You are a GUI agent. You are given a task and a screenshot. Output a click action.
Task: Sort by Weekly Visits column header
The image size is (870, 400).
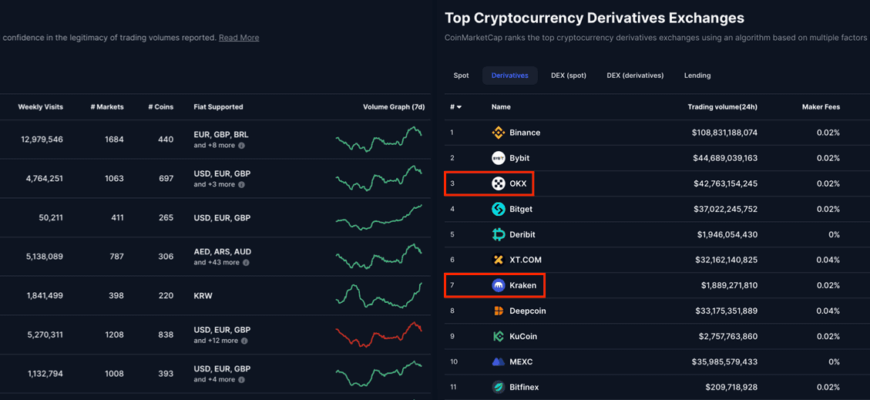[40, 107]
